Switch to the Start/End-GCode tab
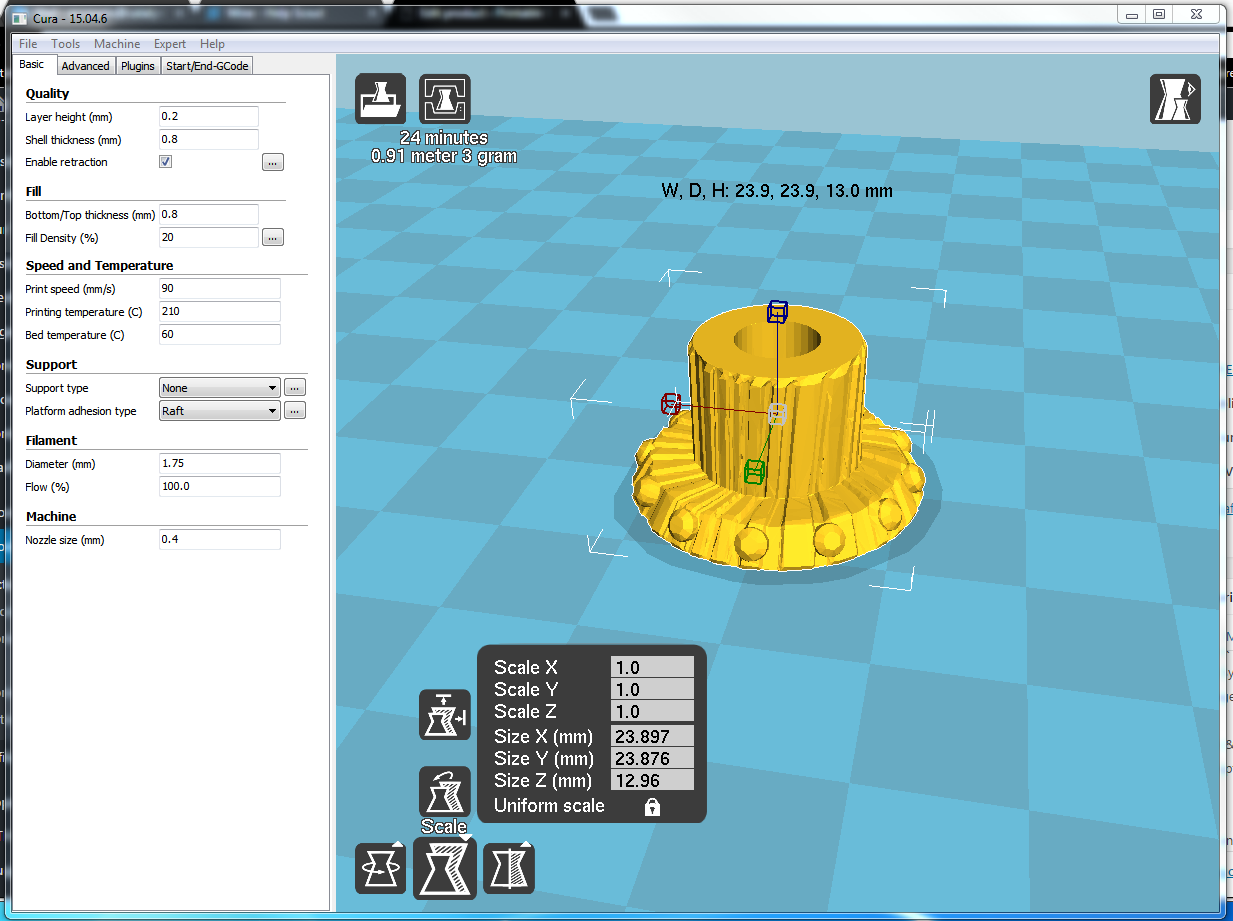 pyautogui.click(x=206, y=66)
